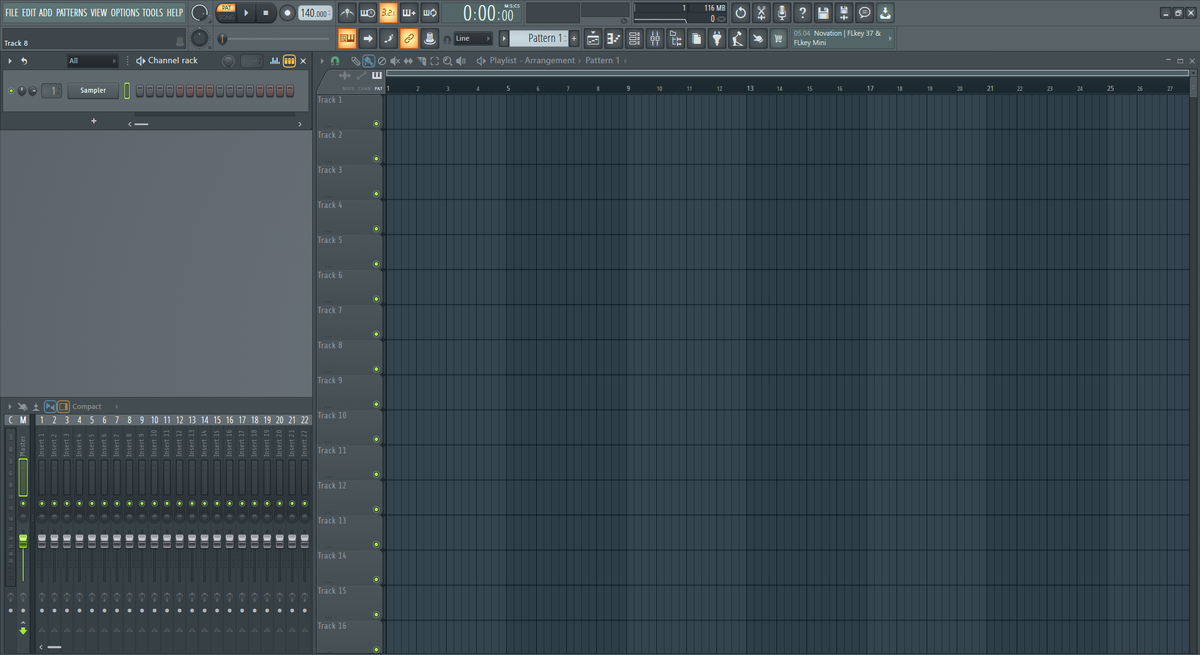Open the VIEW menu

point(98,13)
